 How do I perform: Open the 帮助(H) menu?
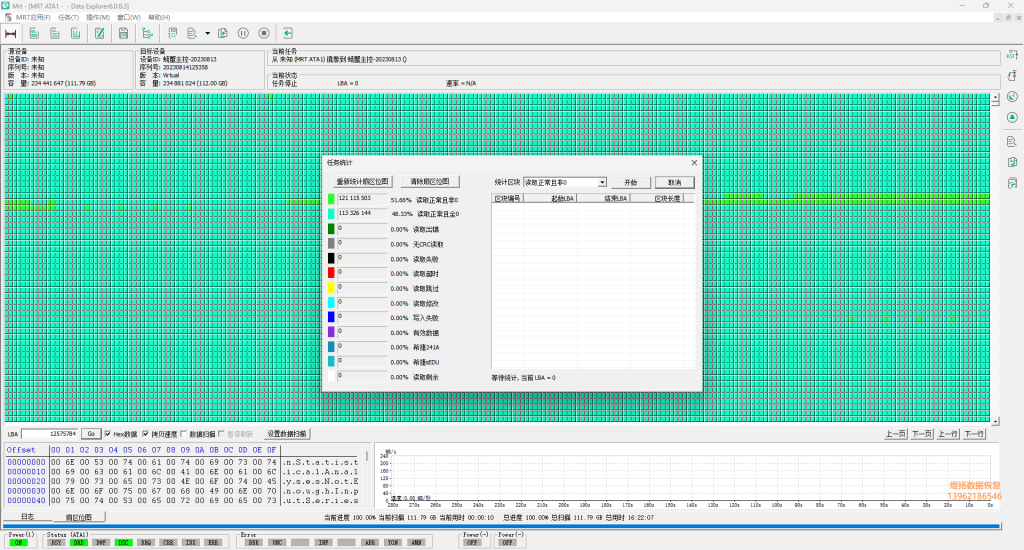coord(159,18)
